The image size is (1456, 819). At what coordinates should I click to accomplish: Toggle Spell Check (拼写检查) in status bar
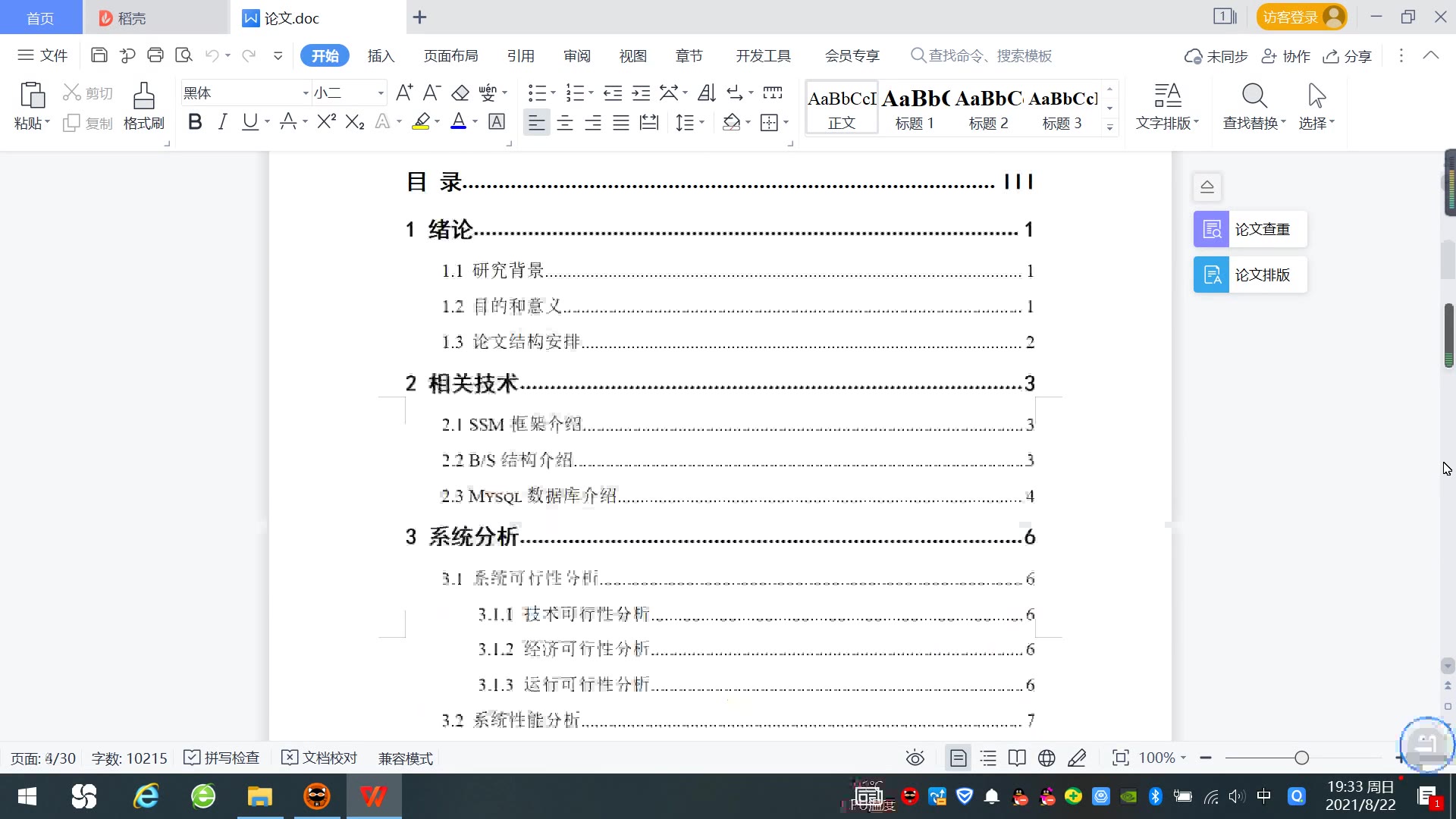tap(222, 758)
